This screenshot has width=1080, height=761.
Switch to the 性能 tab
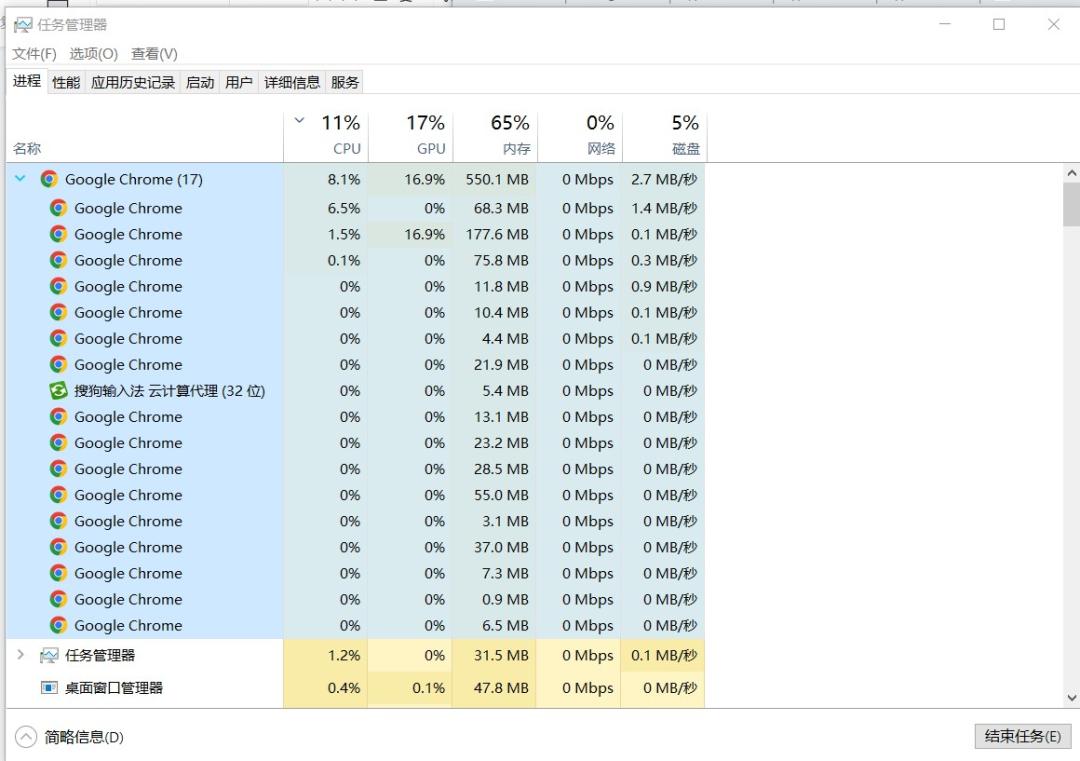click(66, 83)
